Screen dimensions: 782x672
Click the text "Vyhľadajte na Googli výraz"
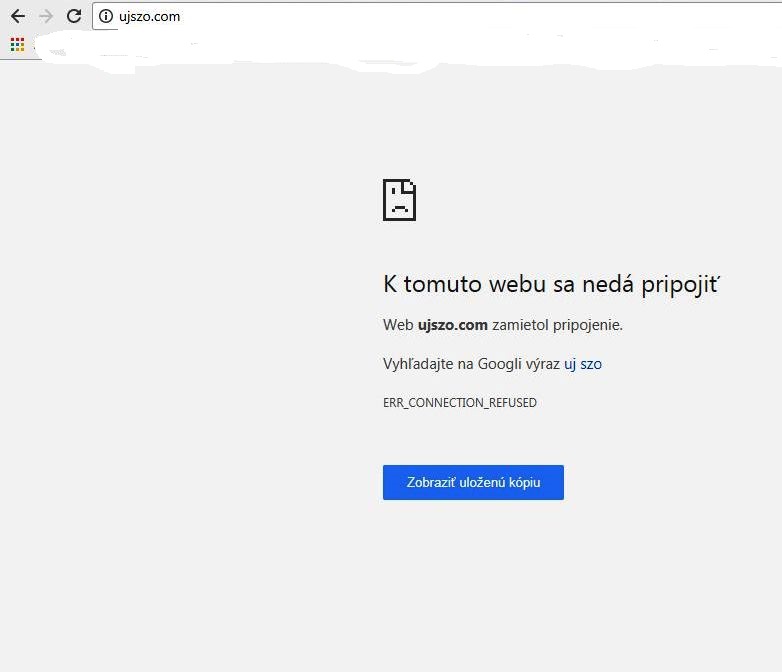pos(471,364)
